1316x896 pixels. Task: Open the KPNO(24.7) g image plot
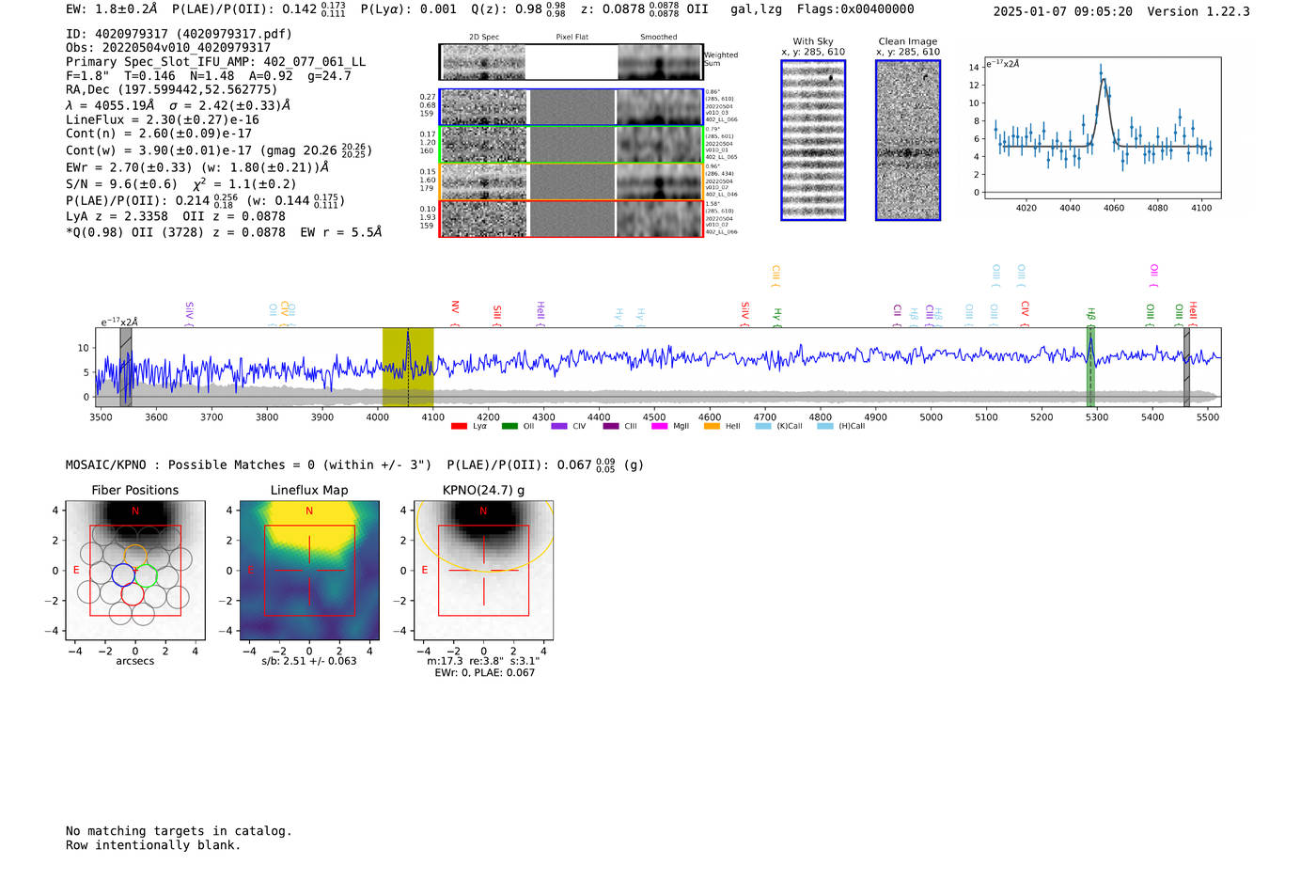click(x=483, y=570)
